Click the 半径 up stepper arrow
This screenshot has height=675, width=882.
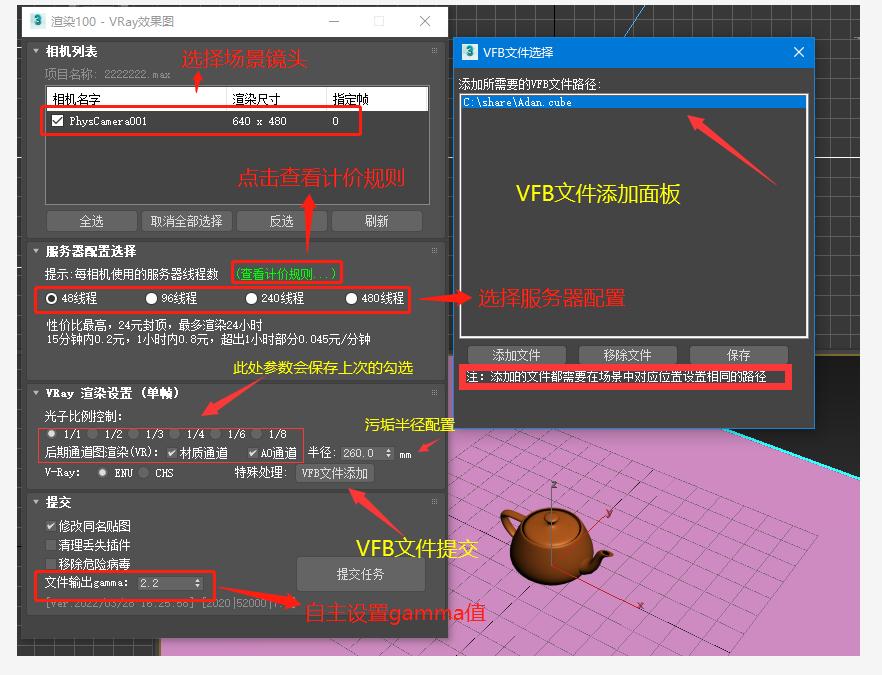[389, 449]
